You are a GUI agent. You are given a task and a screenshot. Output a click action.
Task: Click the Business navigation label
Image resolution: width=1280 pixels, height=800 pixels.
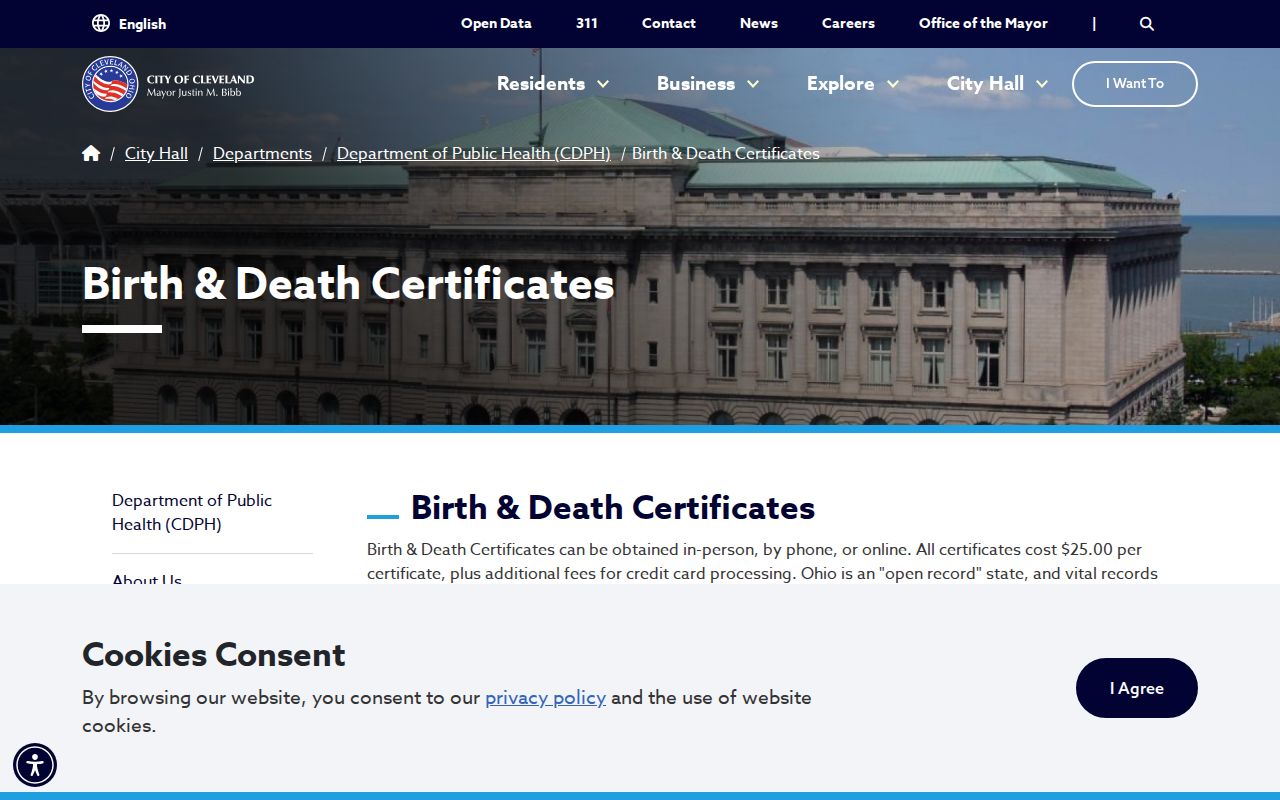coord(696,84)
